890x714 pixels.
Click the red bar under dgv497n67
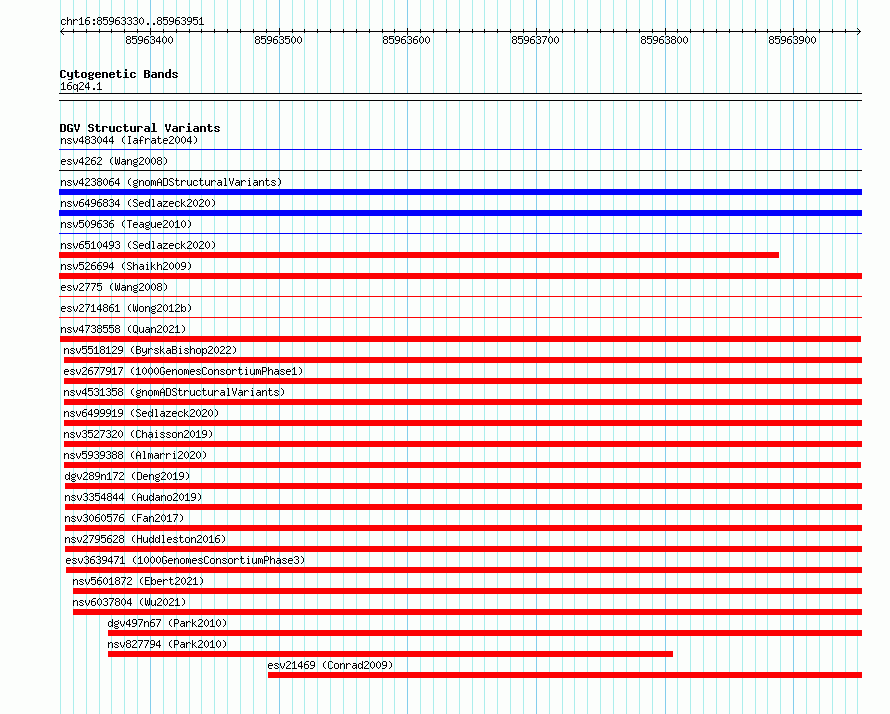(x=485, y=633)
